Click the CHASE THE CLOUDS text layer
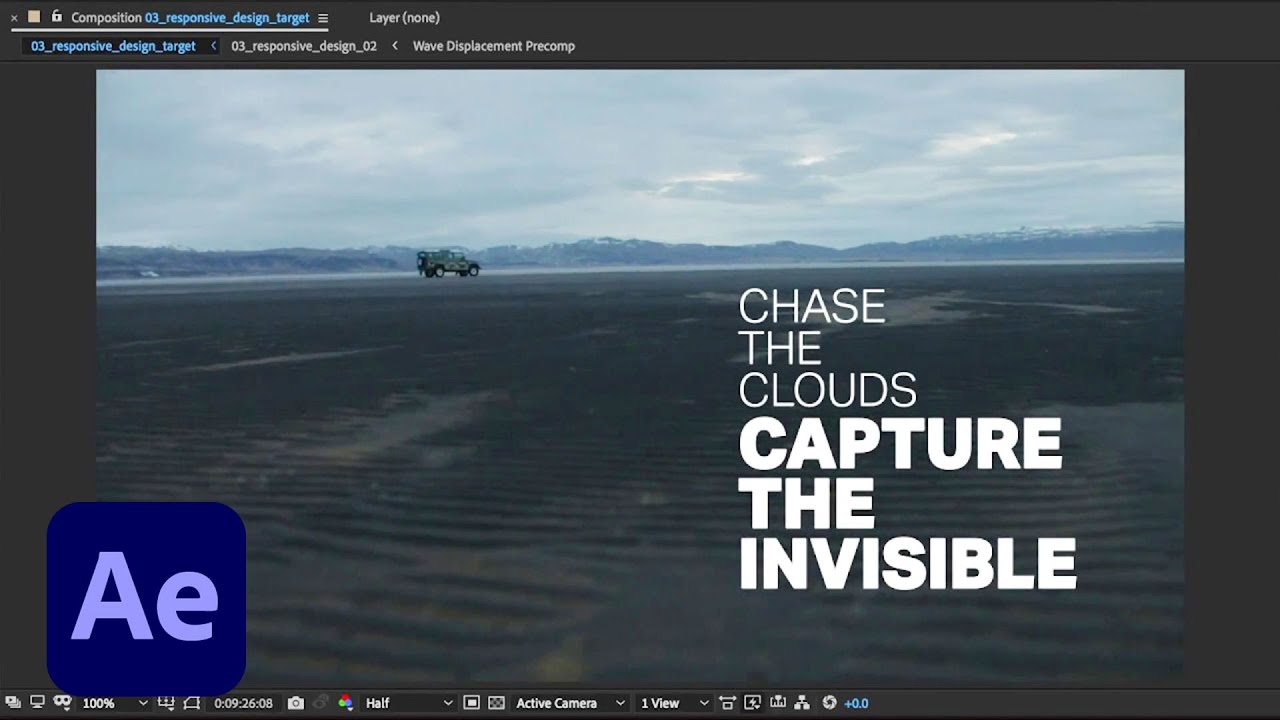This screenshot has height=720, width=1280. click(827, 348)
